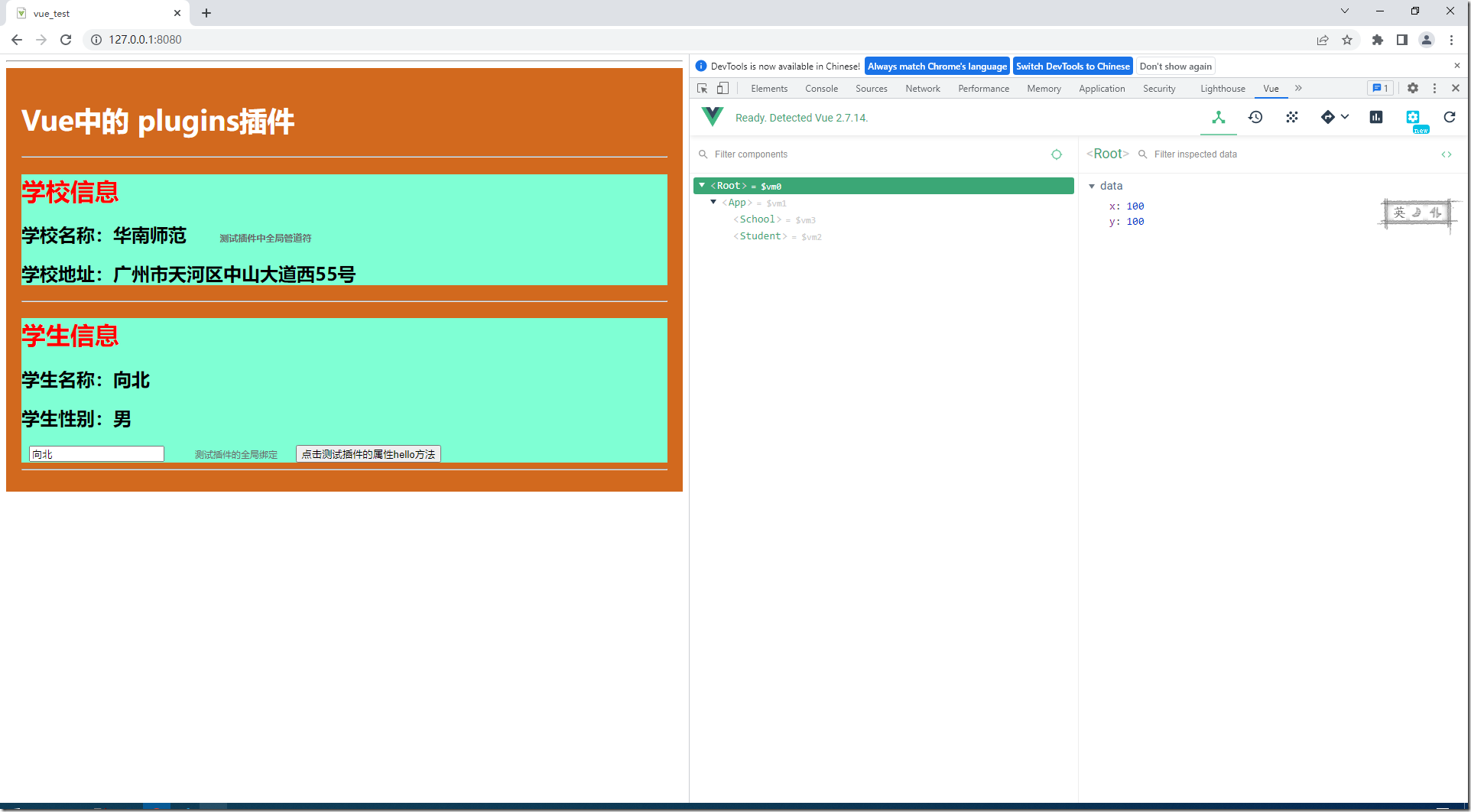Switch to the Network tab
This screenshot has width=1471, height=812.
923,89
